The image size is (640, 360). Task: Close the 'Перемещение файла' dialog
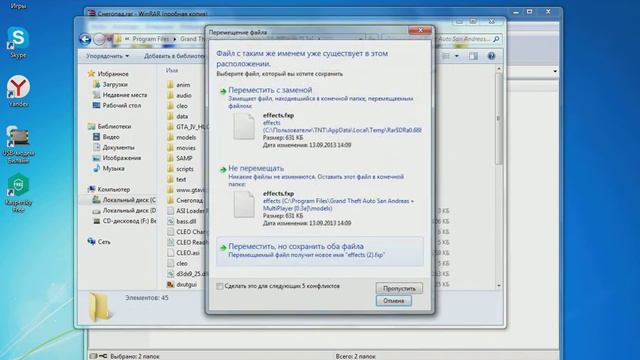point(420,30)
